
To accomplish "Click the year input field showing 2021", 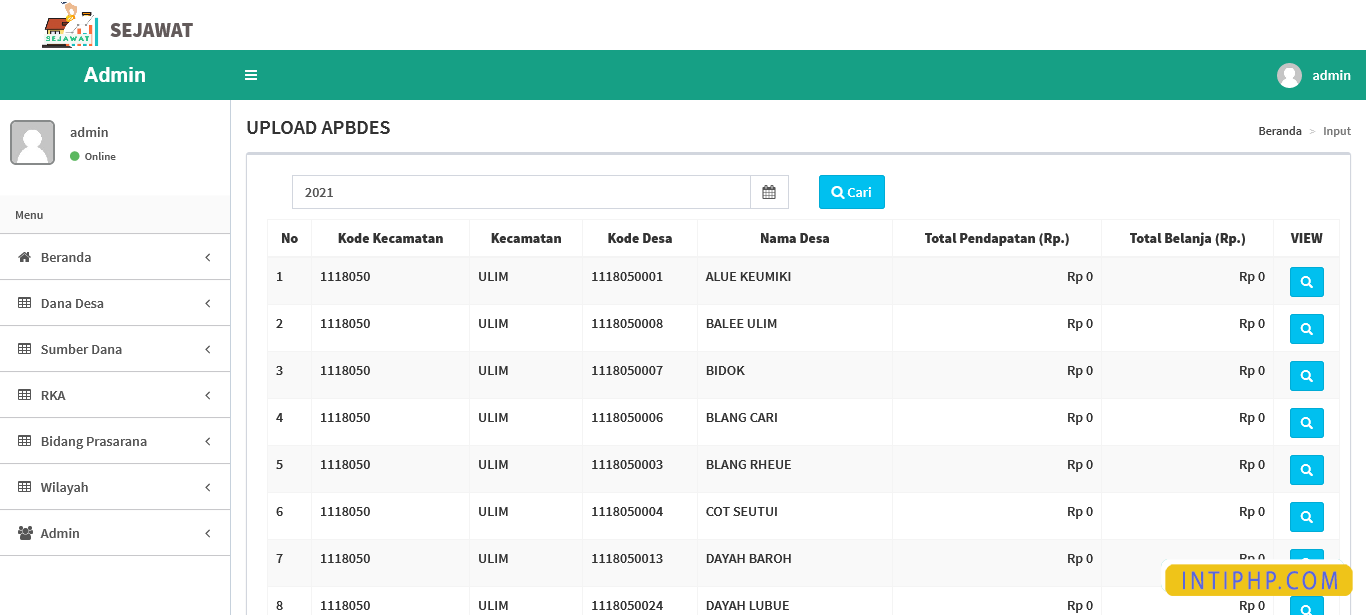I will (520, 192).
